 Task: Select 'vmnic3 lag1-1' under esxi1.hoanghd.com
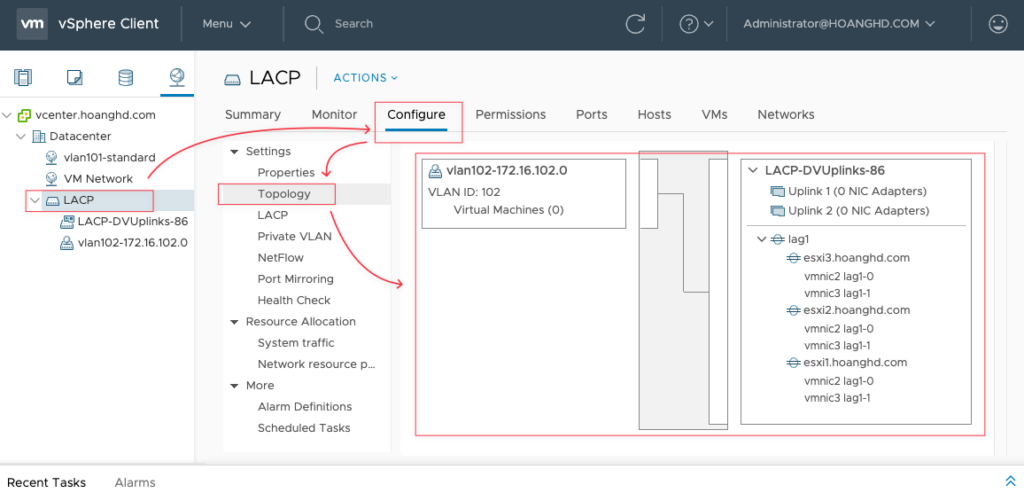click(x=837, y=398)
